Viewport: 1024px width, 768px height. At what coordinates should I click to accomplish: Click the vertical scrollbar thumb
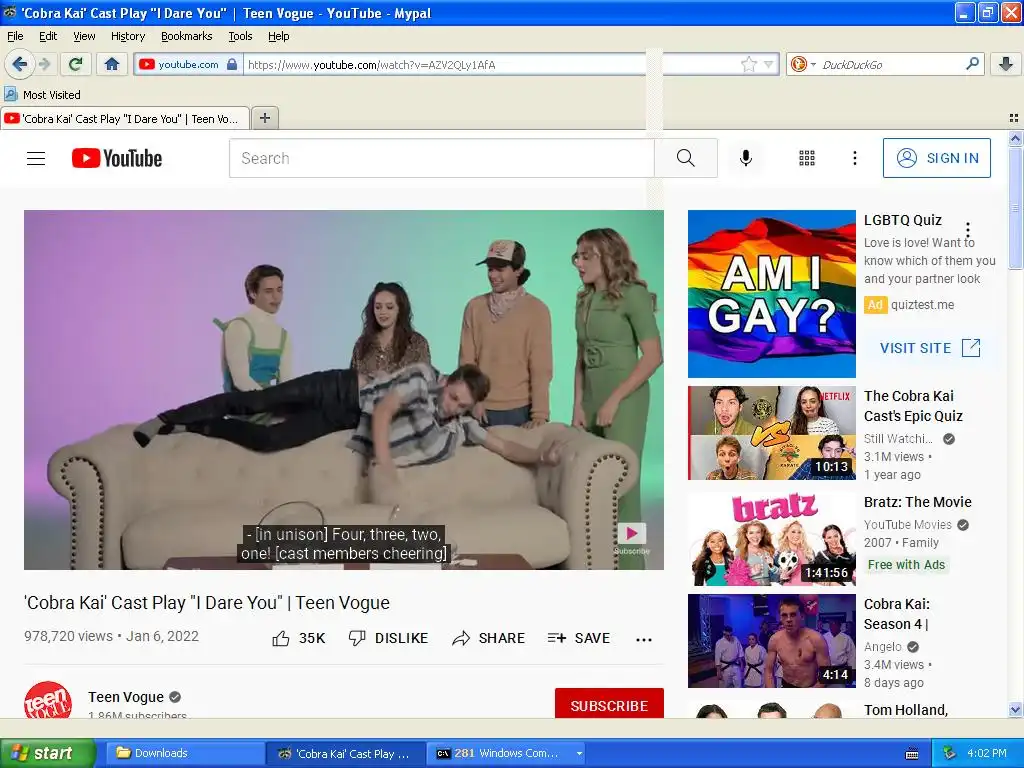click(x=1015, y=208)
